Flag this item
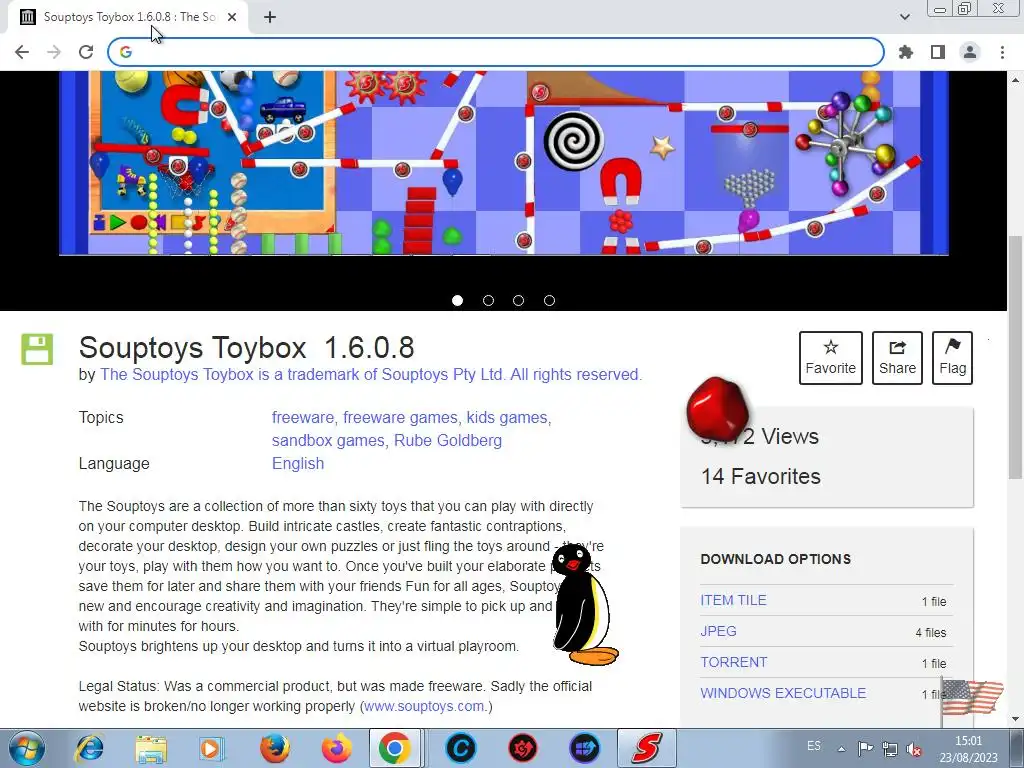The height and width of the screenshot is (768, 1024). pos(952,358)
